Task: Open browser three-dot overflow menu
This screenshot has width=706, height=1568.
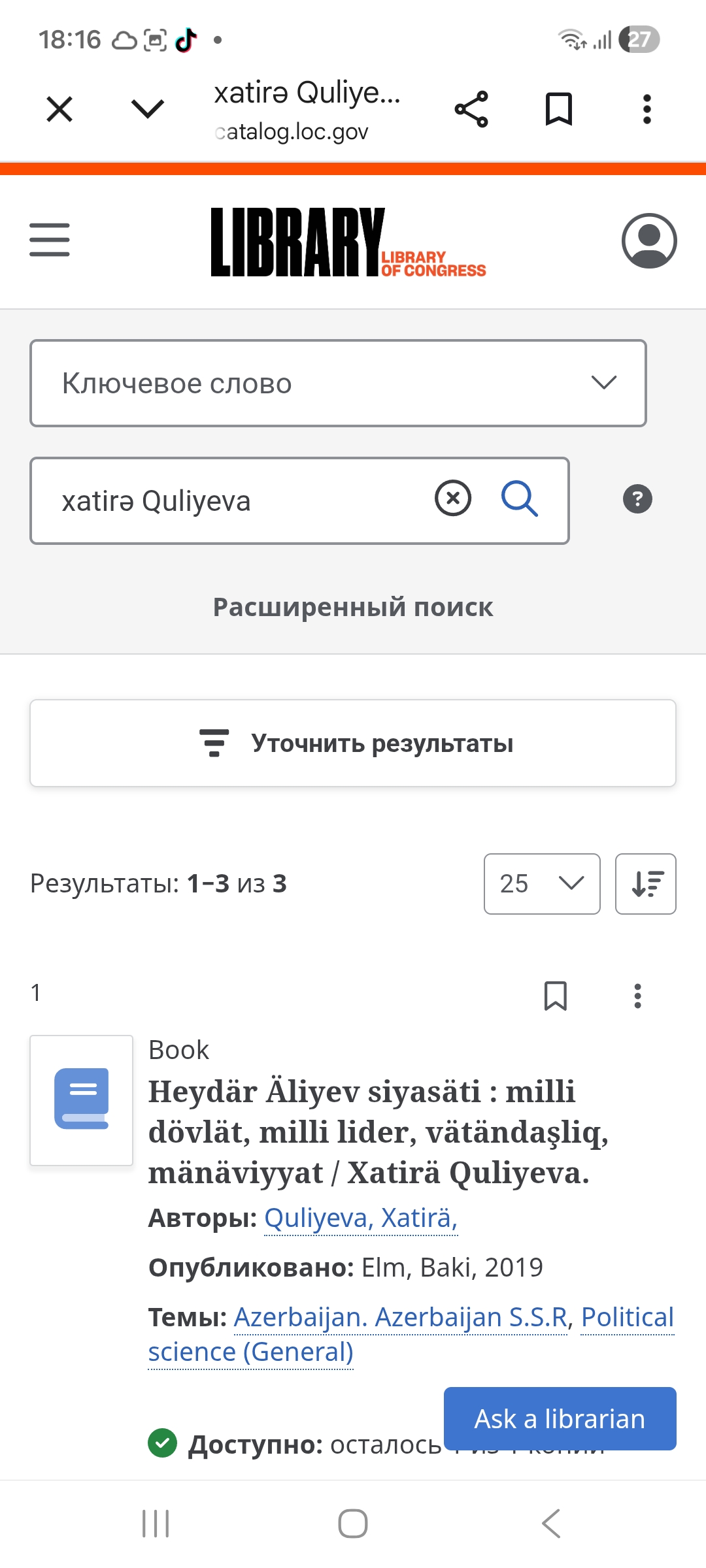Action: point(647,109)
